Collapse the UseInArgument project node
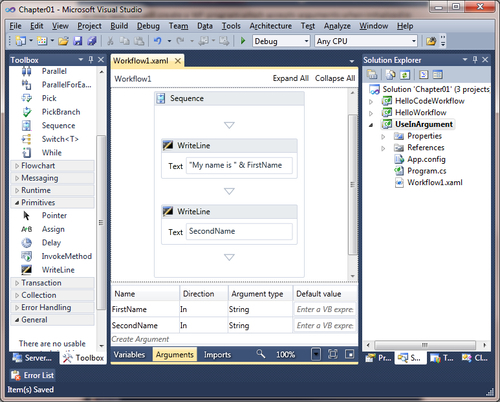 tap(371, 125)
